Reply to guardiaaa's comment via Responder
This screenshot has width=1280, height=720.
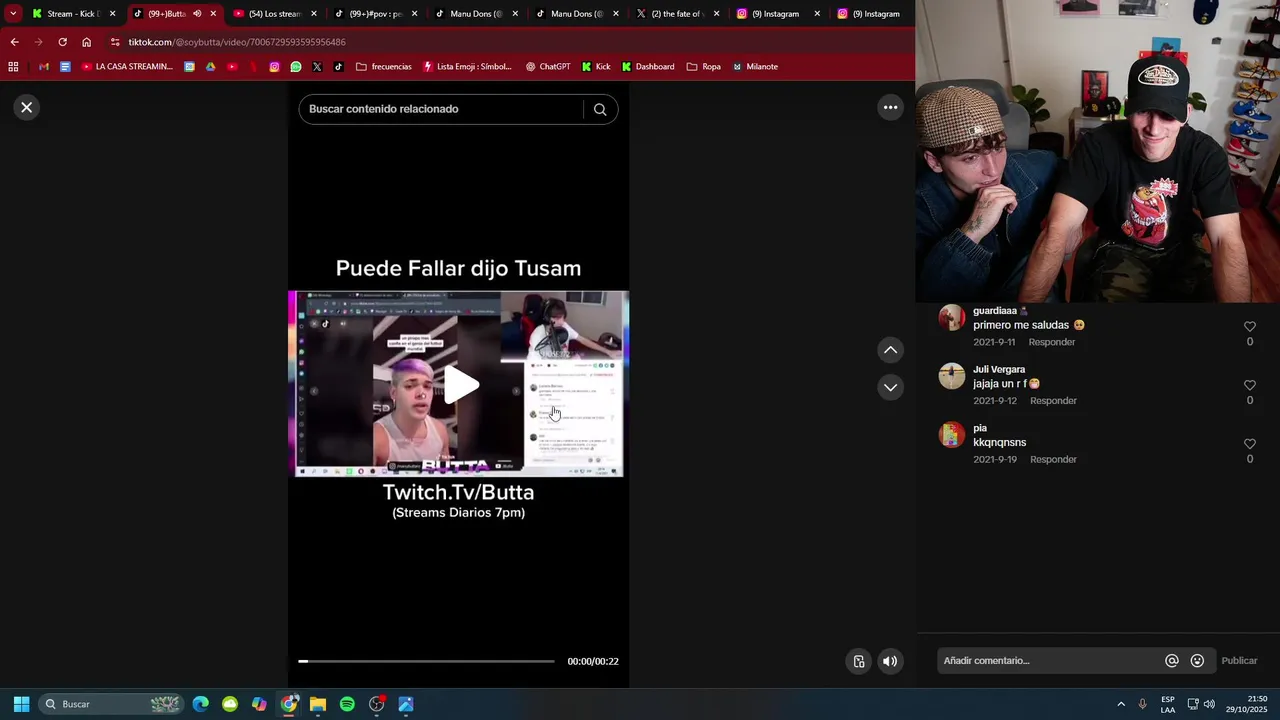pyautogui.click(x=1052, y=342)
